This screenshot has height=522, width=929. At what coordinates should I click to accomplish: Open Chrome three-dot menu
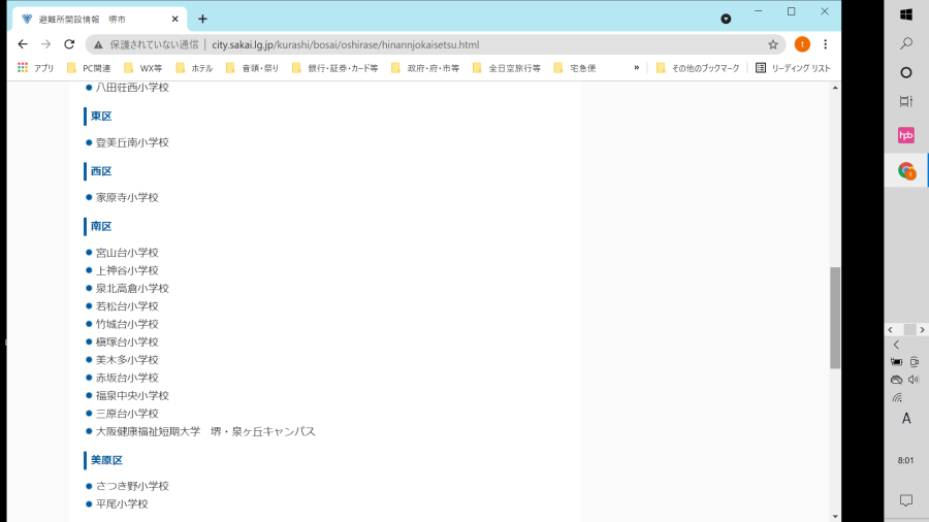coord(825,44)
